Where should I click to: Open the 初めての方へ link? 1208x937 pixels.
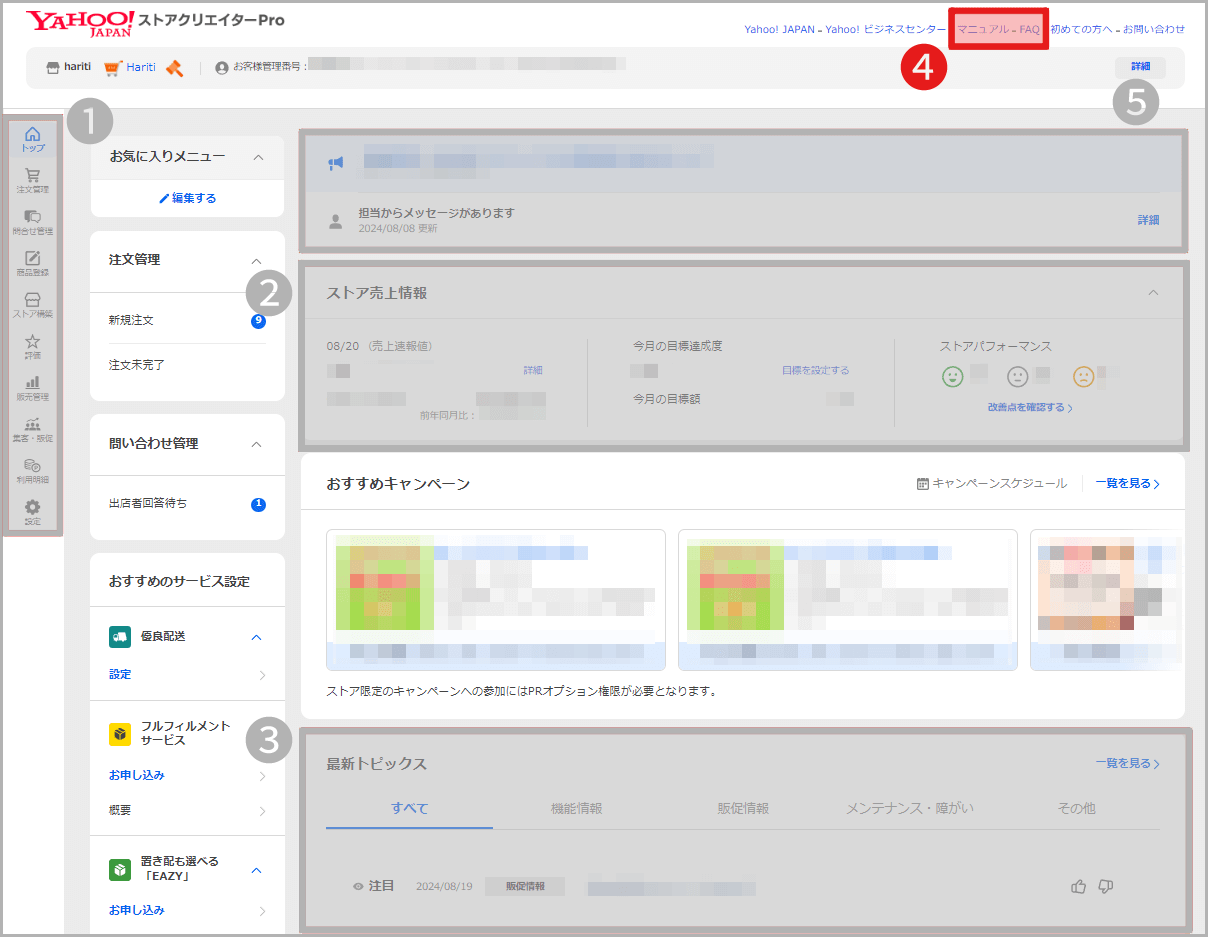coord(1081,30)
